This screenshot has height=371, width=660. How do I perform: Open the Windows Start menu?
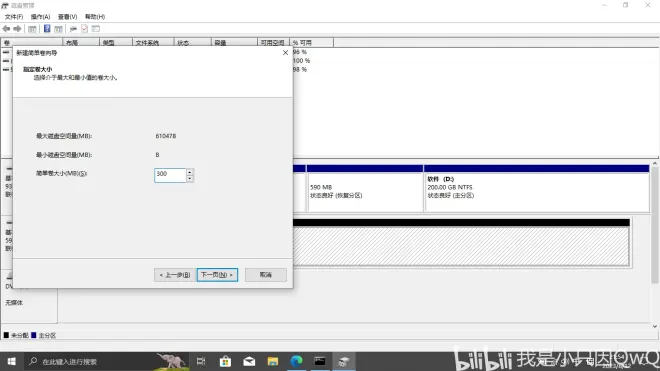click(11, 361)
